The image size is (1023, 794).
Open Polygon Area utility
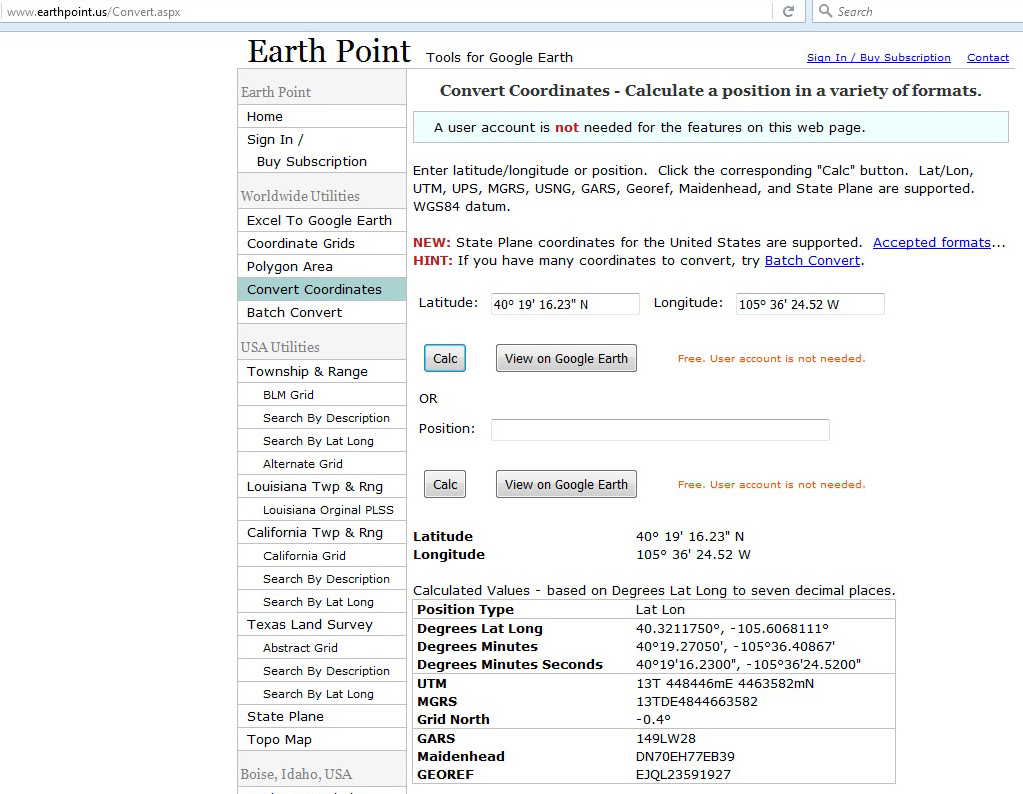point(322,266)
